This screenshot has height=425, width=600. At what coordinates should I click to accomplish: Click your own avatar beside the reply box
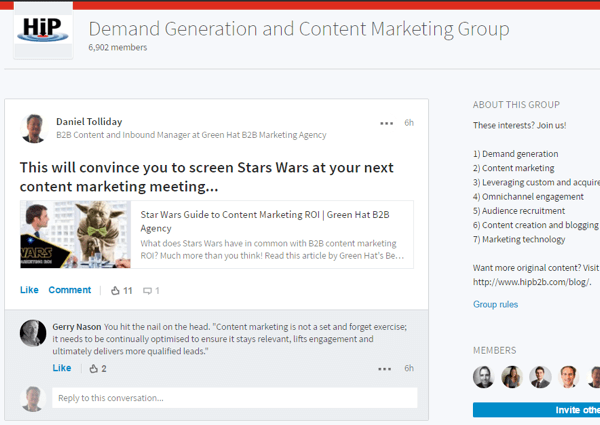click(33, 399)
